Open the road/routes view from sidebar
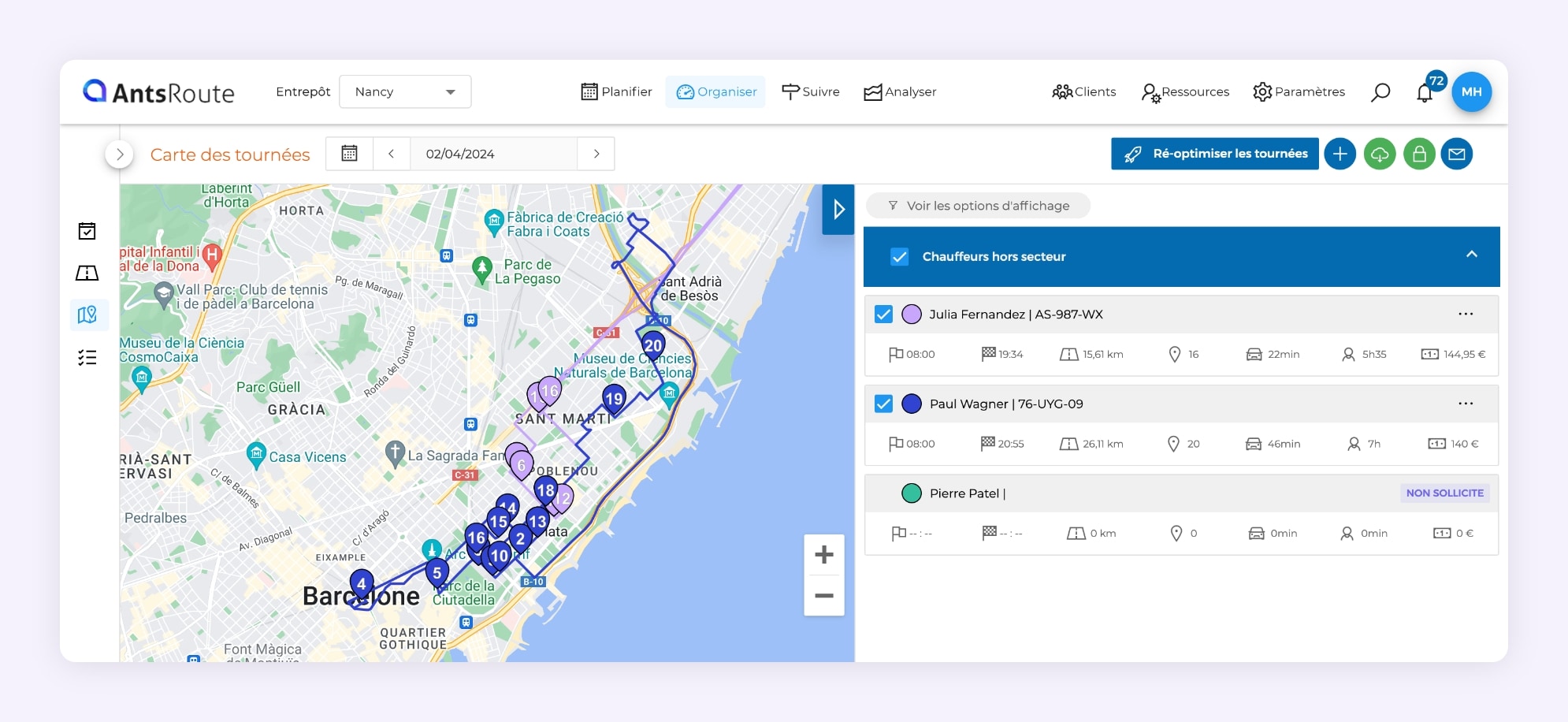 (88, 273)
